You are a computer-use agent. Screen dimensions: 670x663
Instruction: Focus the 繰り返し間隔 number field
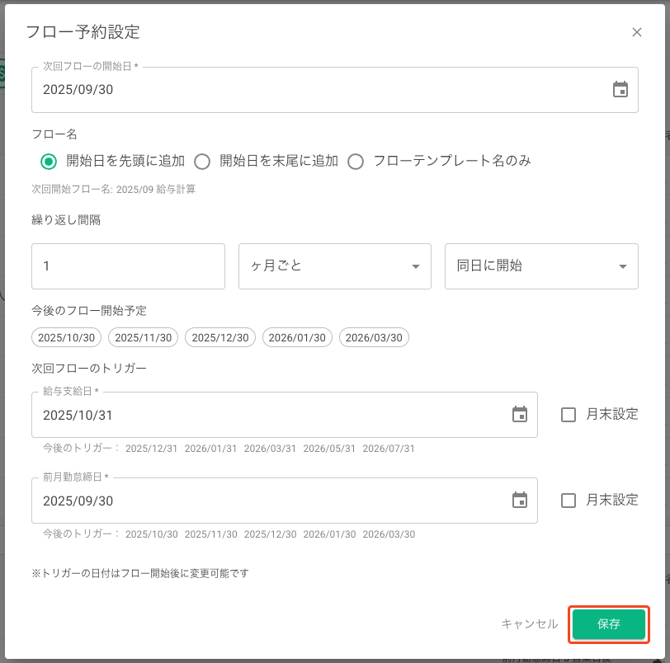click(x=128, y=266)
